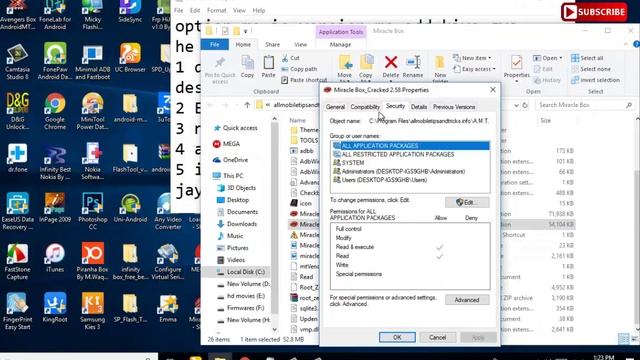Click Cut in Explorer ribbon

(x=291, y=58)
